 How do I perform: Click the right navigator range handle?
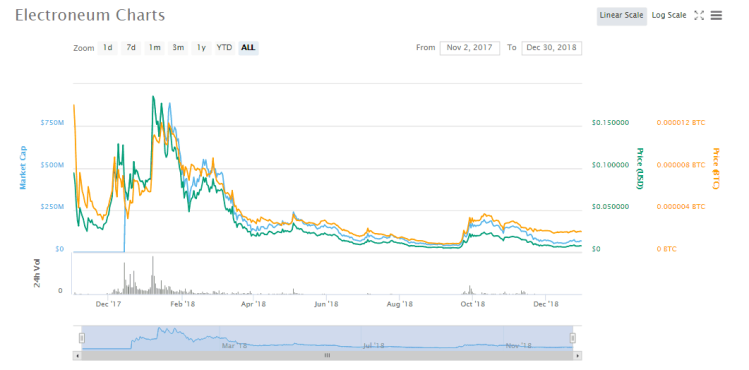[573, 338]
